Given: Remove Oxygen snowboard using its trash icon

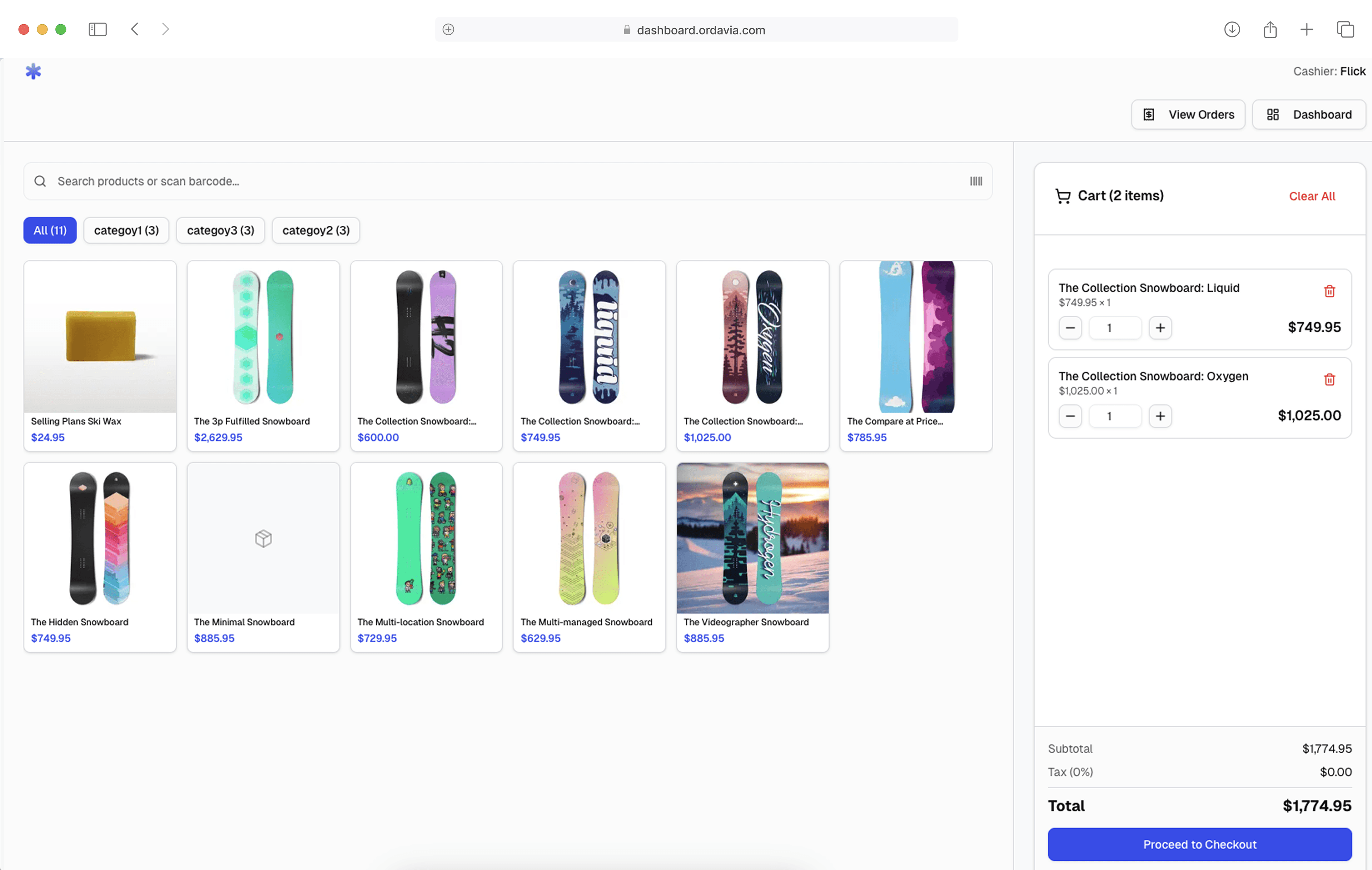Looking at the screenshot, I should [1329, 379].
